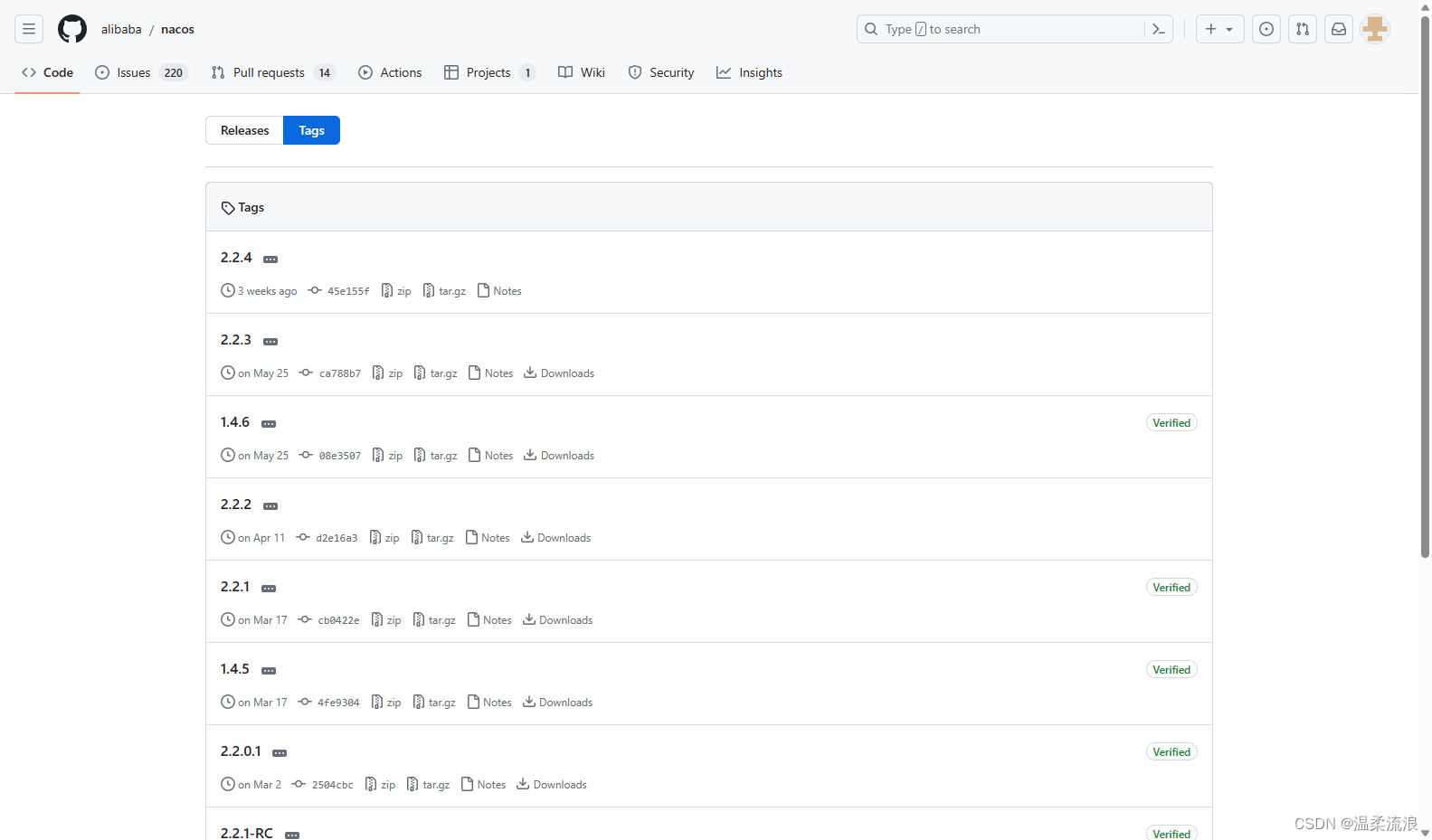The height and width of the screenshot is (840, 1432).
Task: Open commit 2504cbc
Action: click(323, 785)
